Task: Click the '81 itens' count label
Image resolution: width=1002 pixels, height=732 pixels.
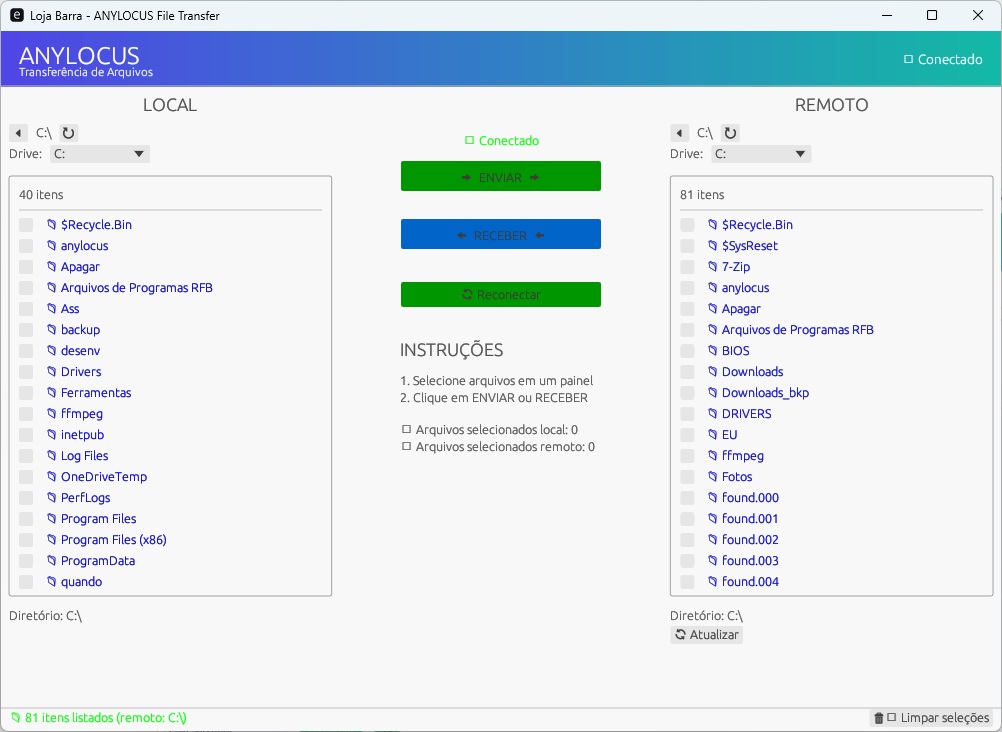Action: [x=702, y=195]
